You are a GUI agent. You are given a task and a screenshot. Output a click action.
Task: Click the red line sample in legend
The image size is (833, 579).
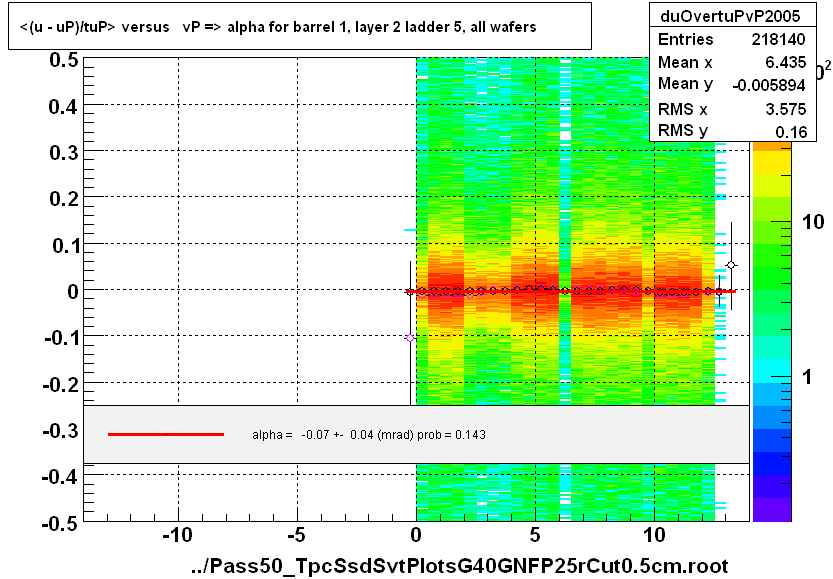166,435
